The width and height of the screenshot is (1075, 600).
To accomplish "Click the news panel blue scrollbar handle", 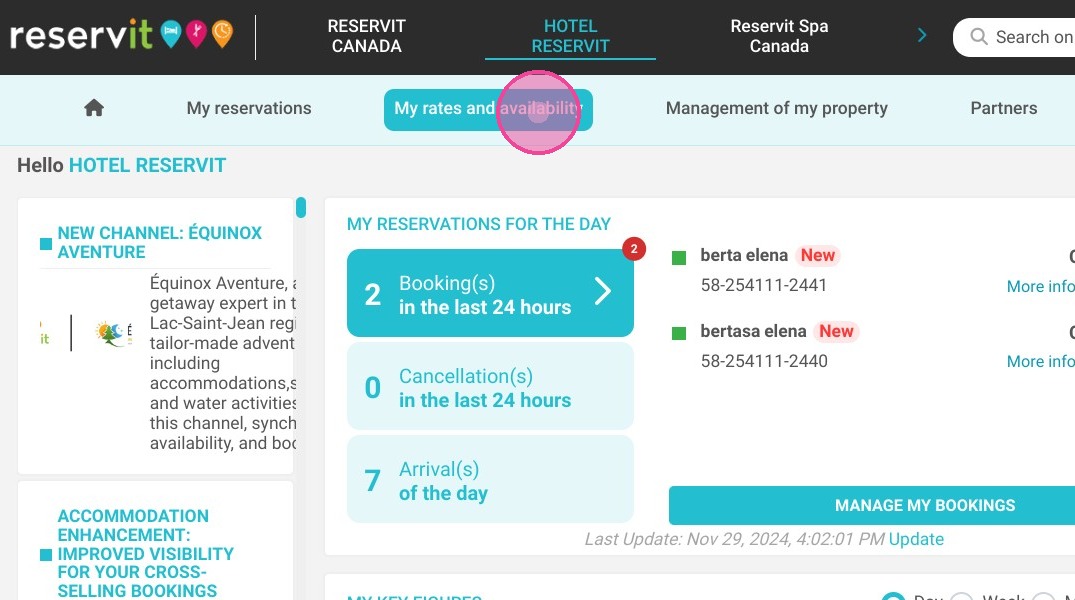I will 301,207.
